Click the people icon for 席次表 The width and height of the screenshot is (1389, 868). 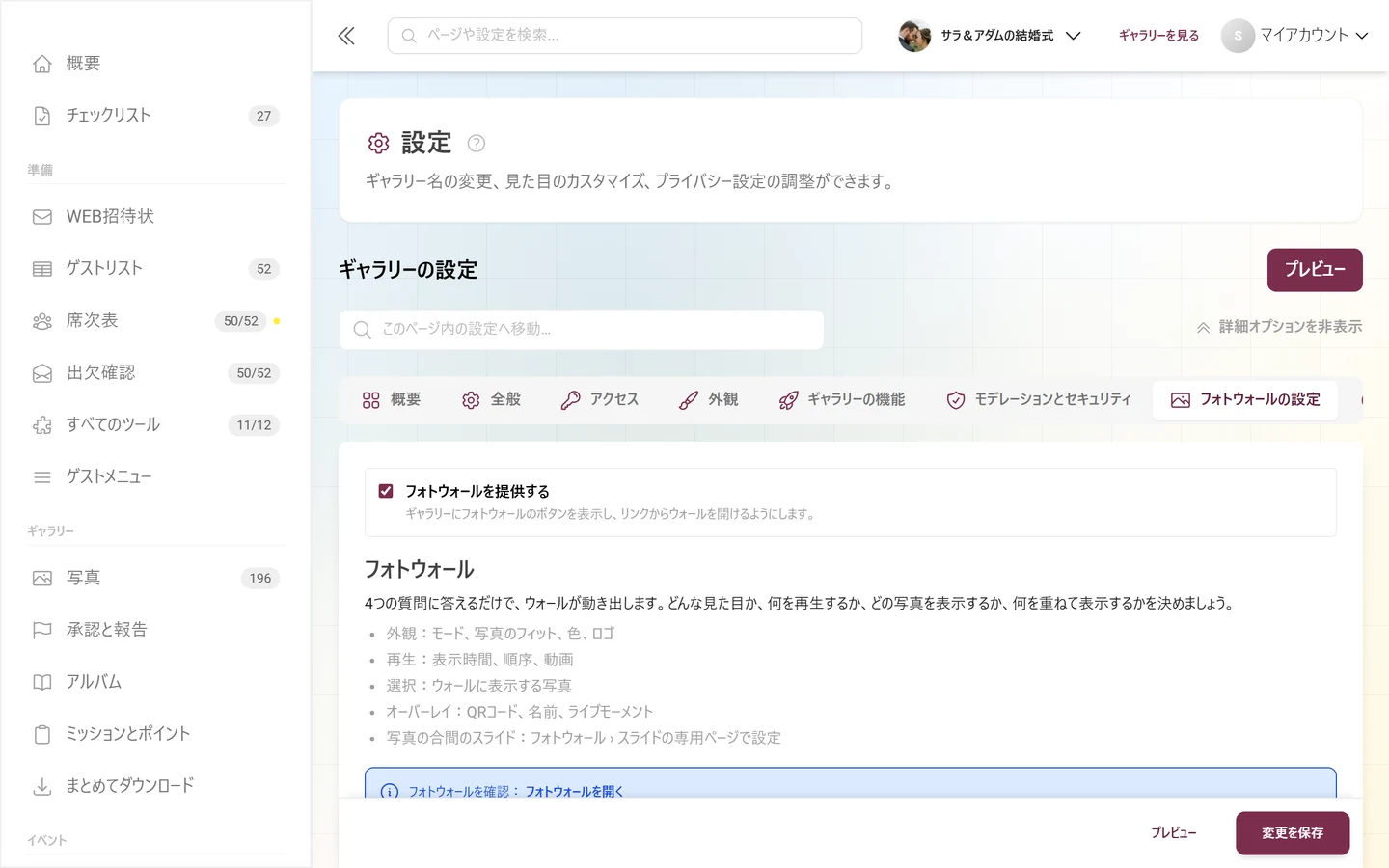[42, 321]
